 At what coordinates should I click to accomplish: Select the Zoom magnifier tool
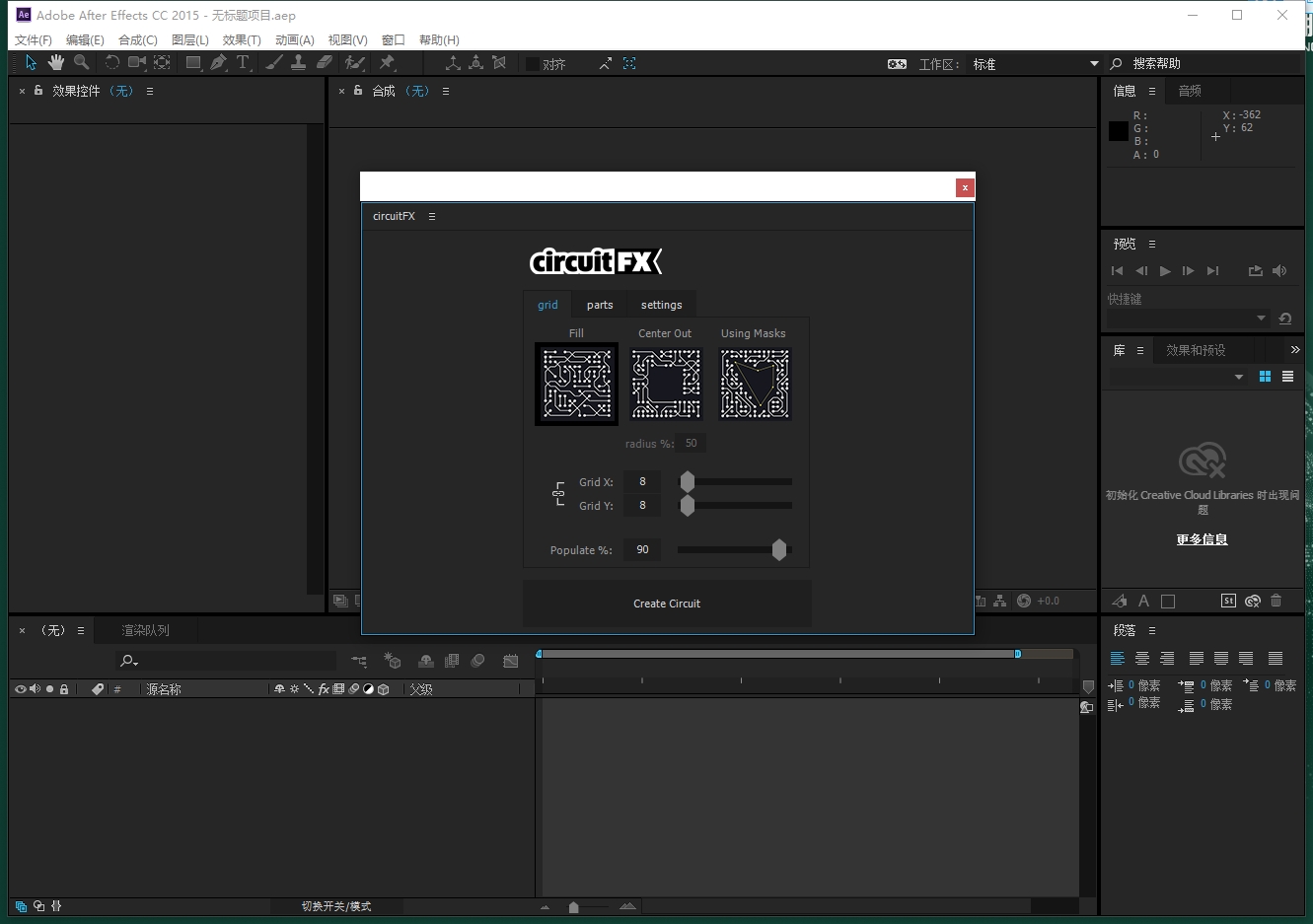click(81, 63)
